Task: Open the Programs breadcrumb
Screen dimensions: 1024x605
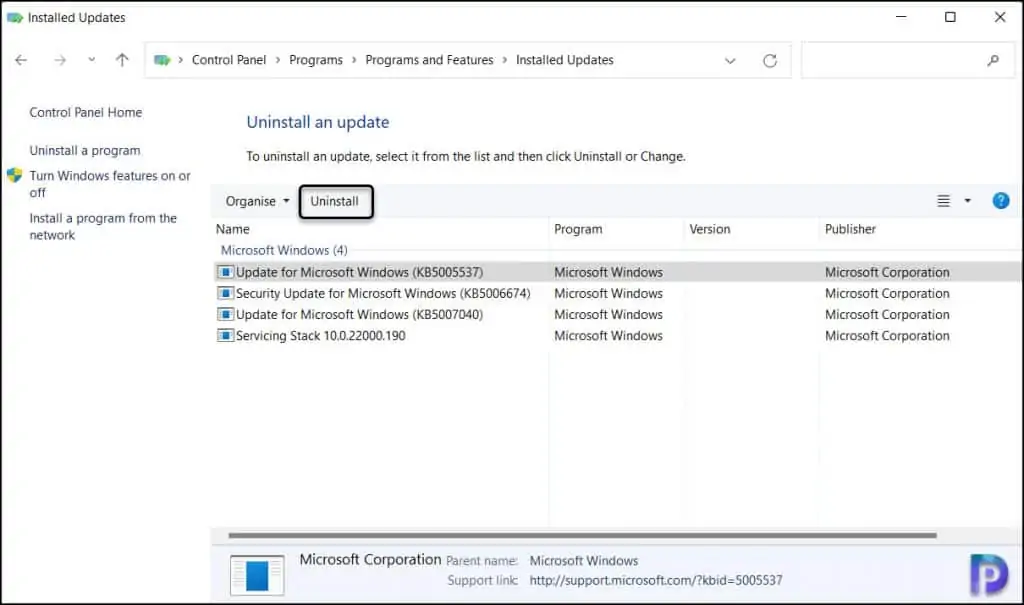Action: click(315, 60)
